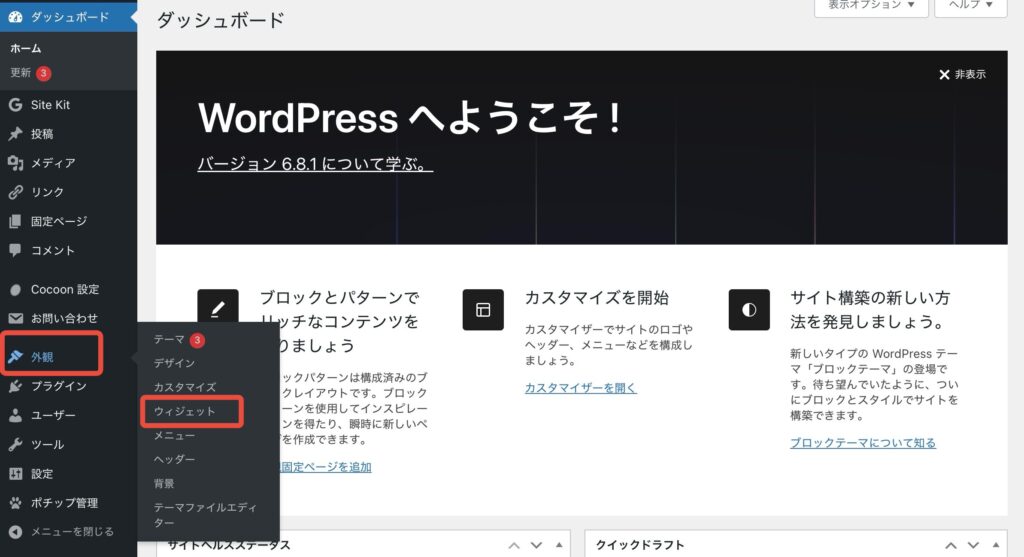Click the Tools wrench icon
Image resolution: width=1024 pixels, height=557 pixels.
coord(15,445)
